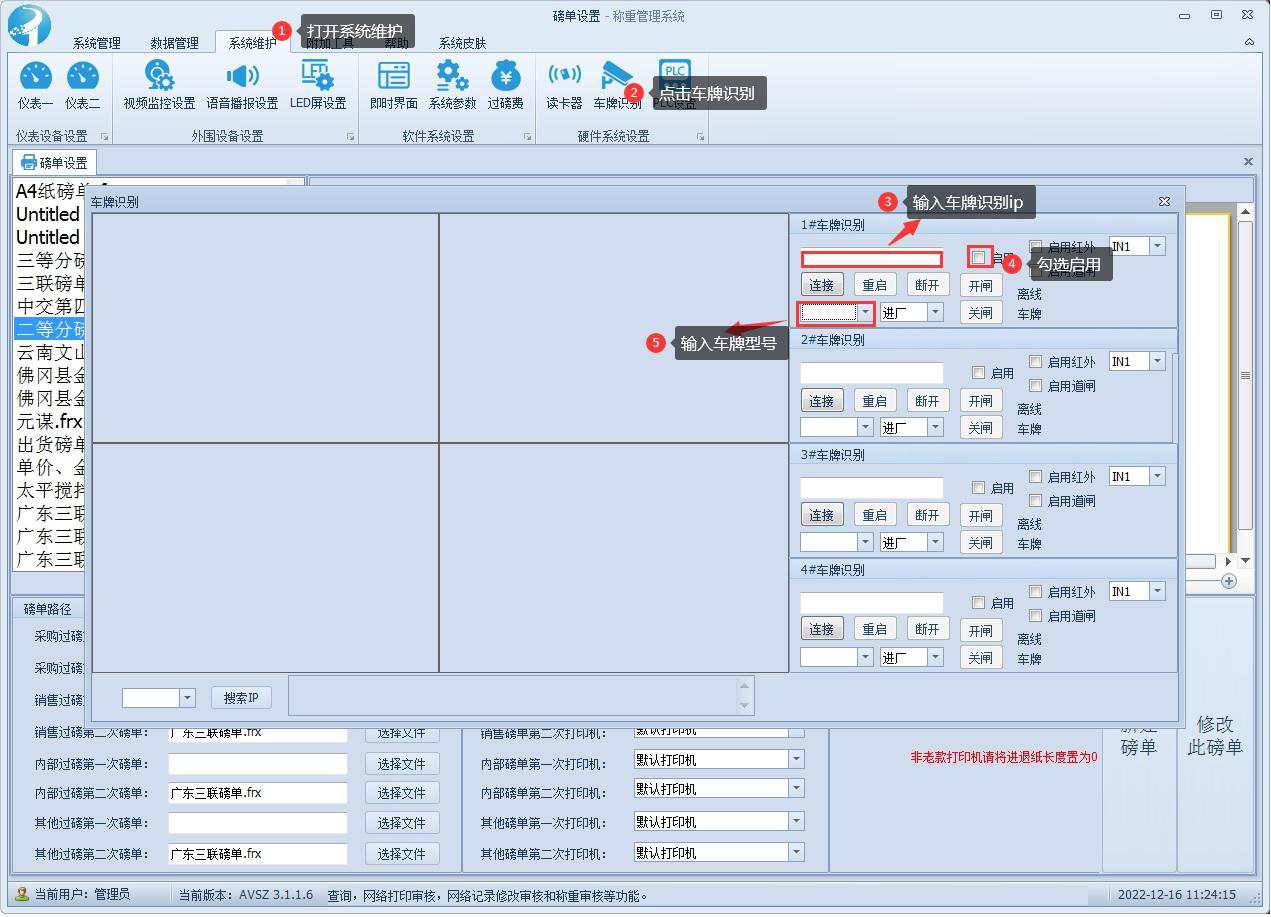
Task: Open 系统参数 gears icon
Action: pyautogui.click(x=452, y=85)
